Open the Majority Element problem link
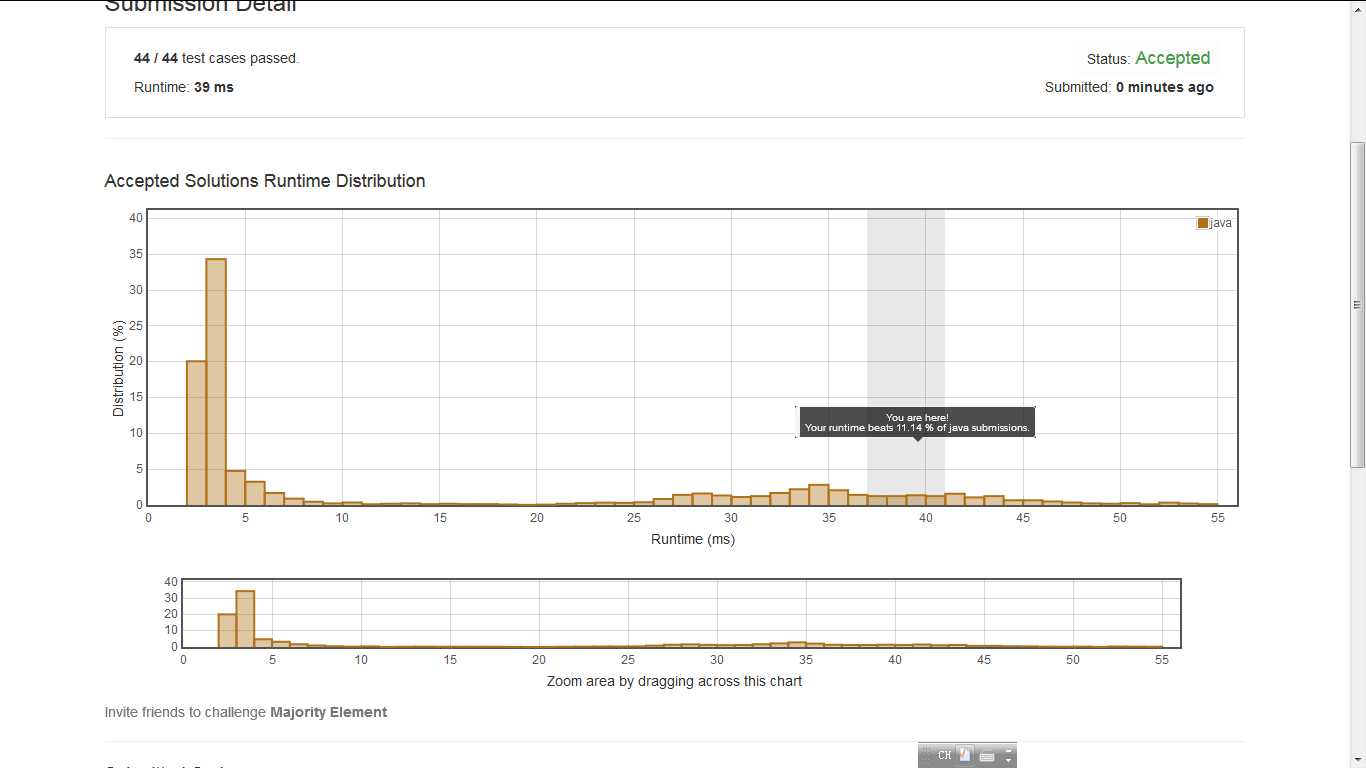Screen dimensions: 1366x768 [328, 712]
